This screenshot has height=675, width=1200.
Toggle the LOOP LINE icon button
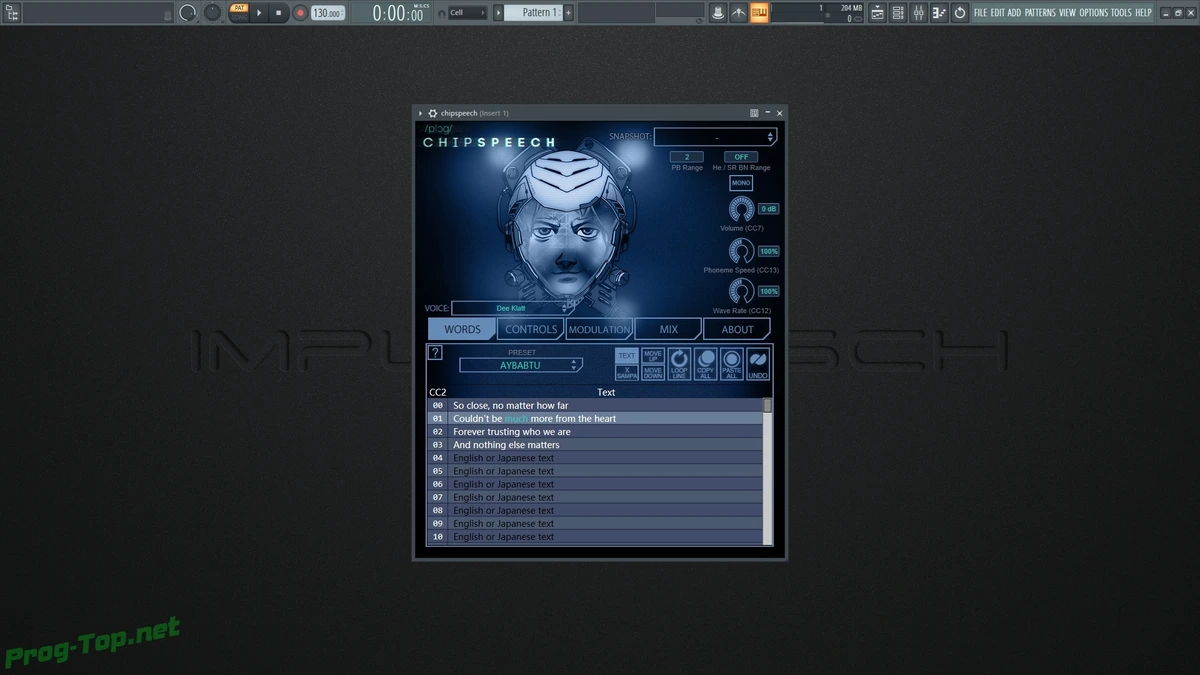click(679, 364)
